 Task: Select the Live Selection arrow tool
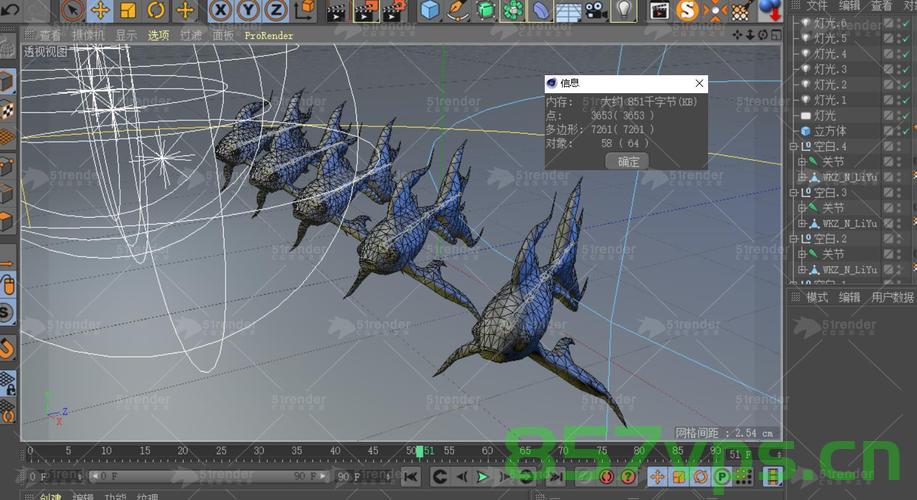click(x=73, y=10)
